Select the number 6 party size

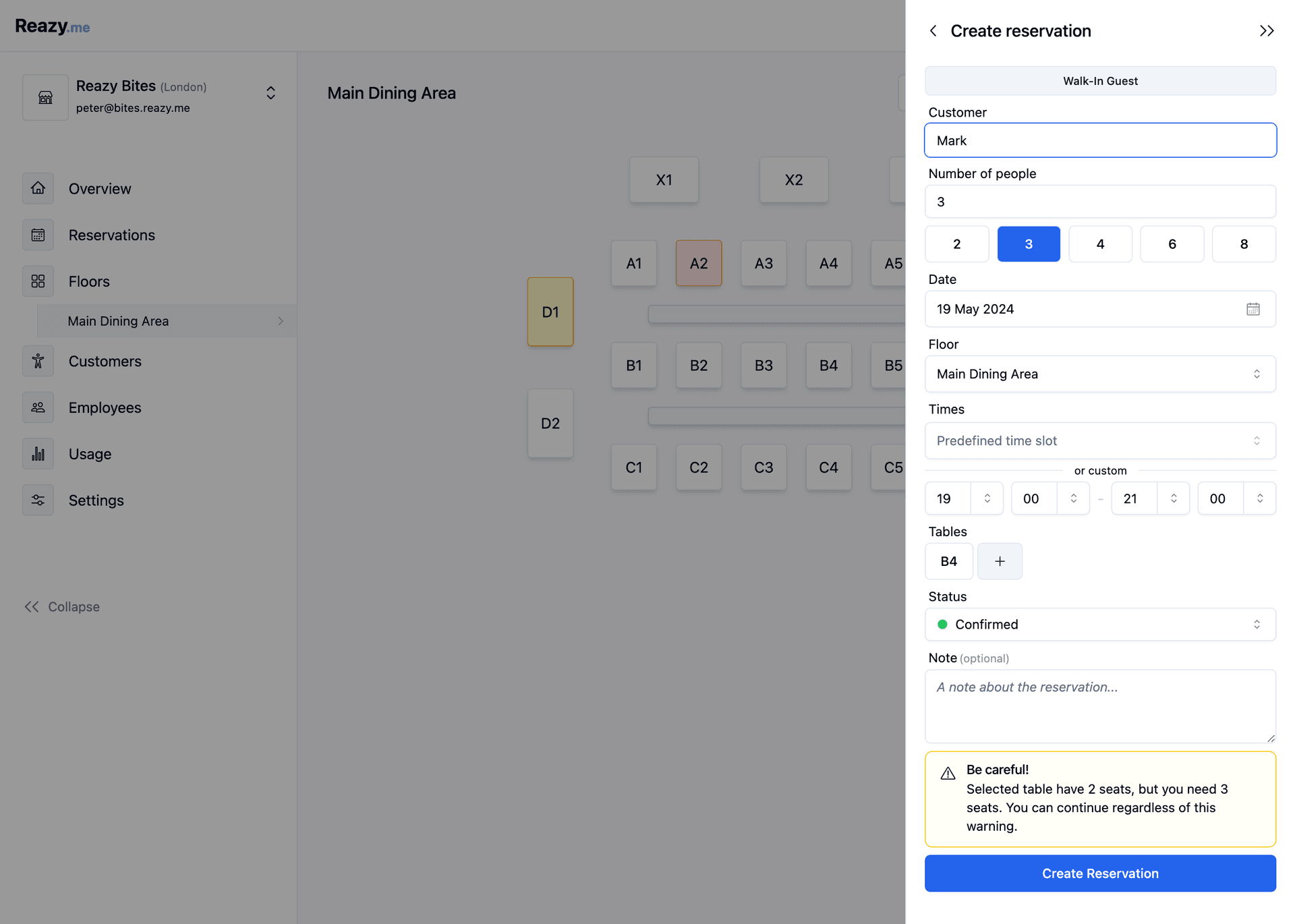tap(1172, 244)
